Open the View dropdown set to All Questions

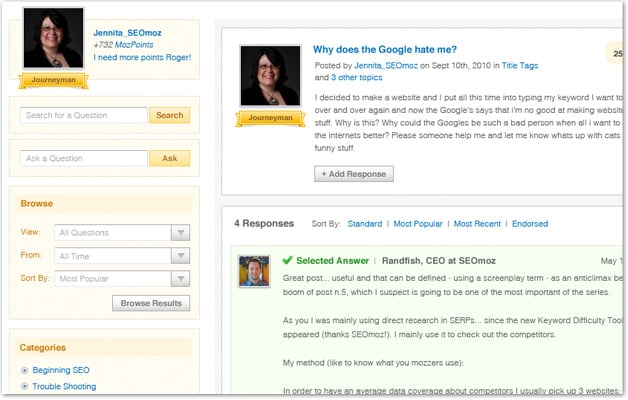pyautogui.click(x=122, y=233)
